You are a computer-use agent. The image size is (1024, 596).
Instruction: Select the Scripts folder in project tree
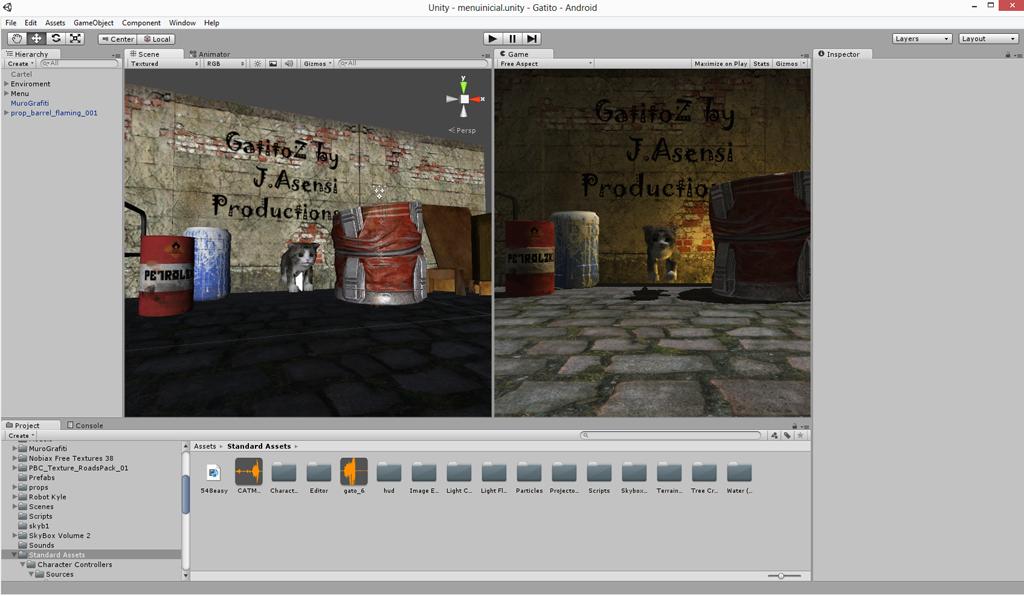coord(40,516)
